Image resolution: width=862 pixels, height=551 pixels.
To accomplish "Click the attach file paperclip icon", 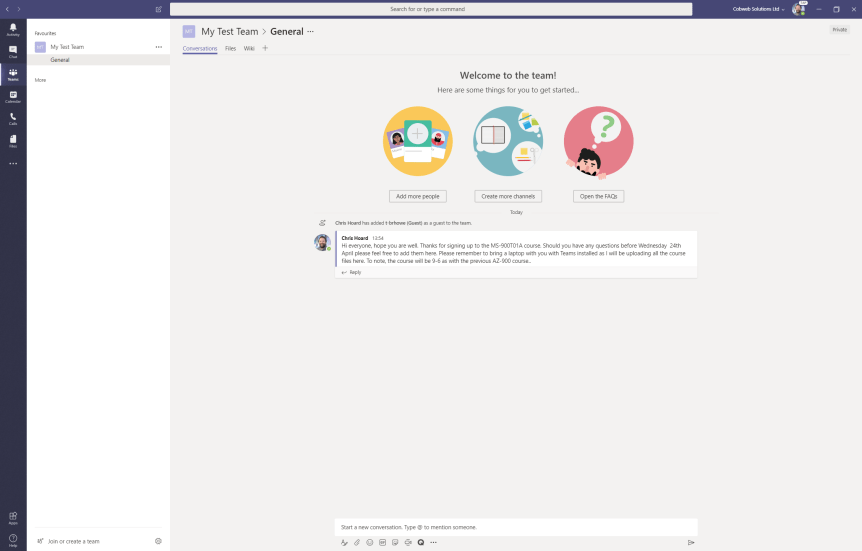I will [357, 542].
